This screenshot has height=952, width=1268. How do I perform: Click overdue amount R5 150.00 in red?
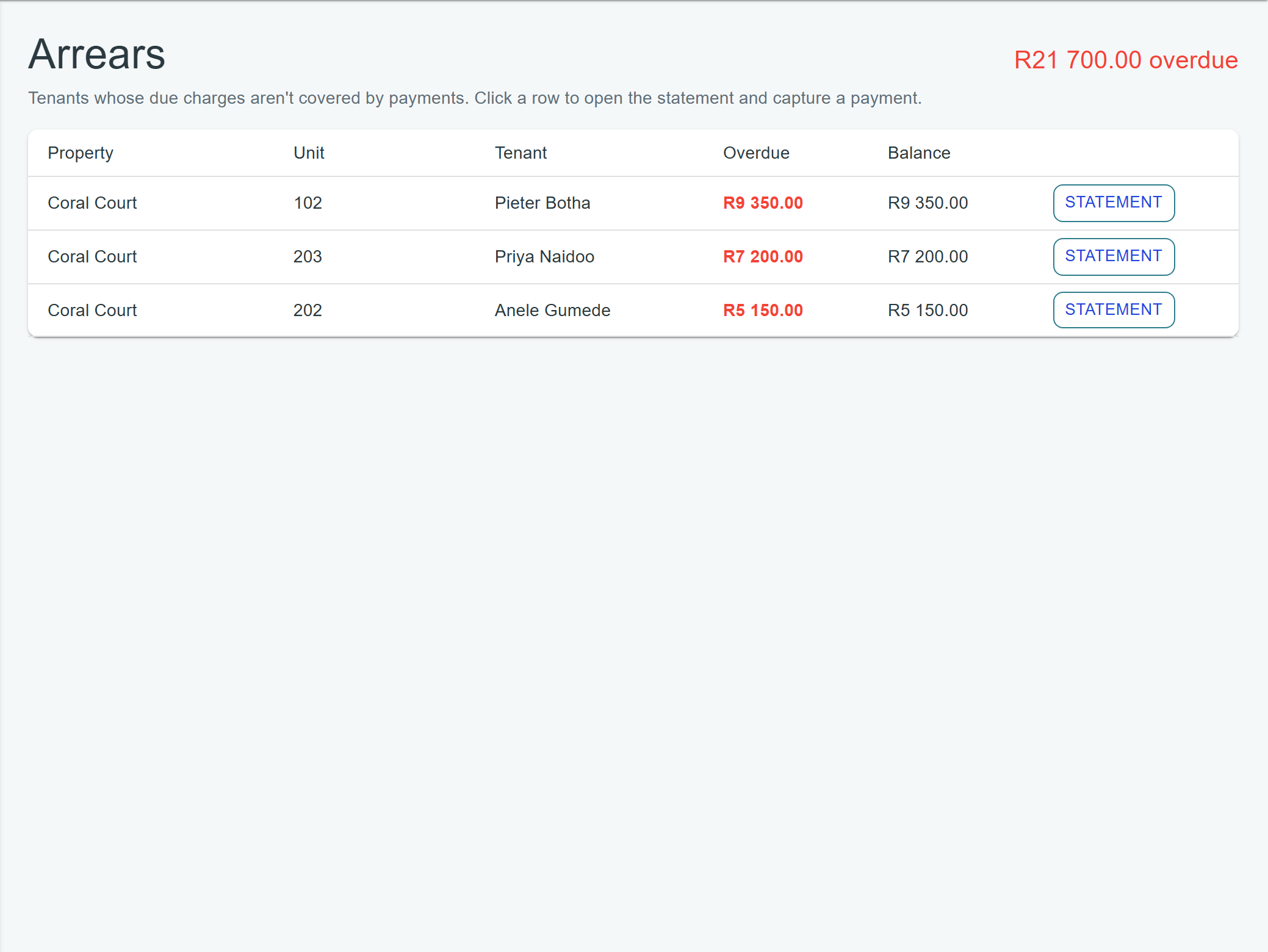click(x=763, y=310)
